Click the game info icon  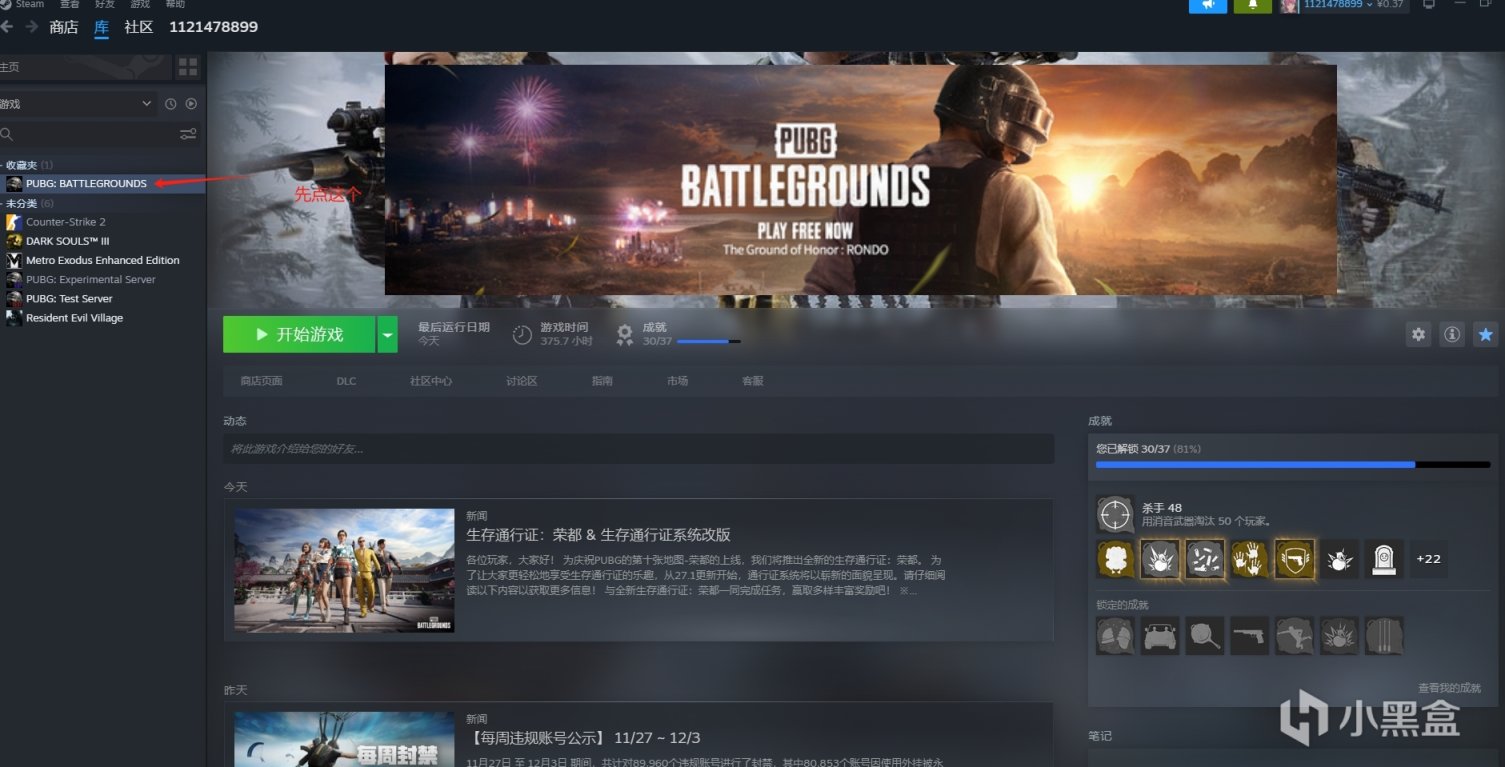pyautogui.click(x=1452, y=335)
